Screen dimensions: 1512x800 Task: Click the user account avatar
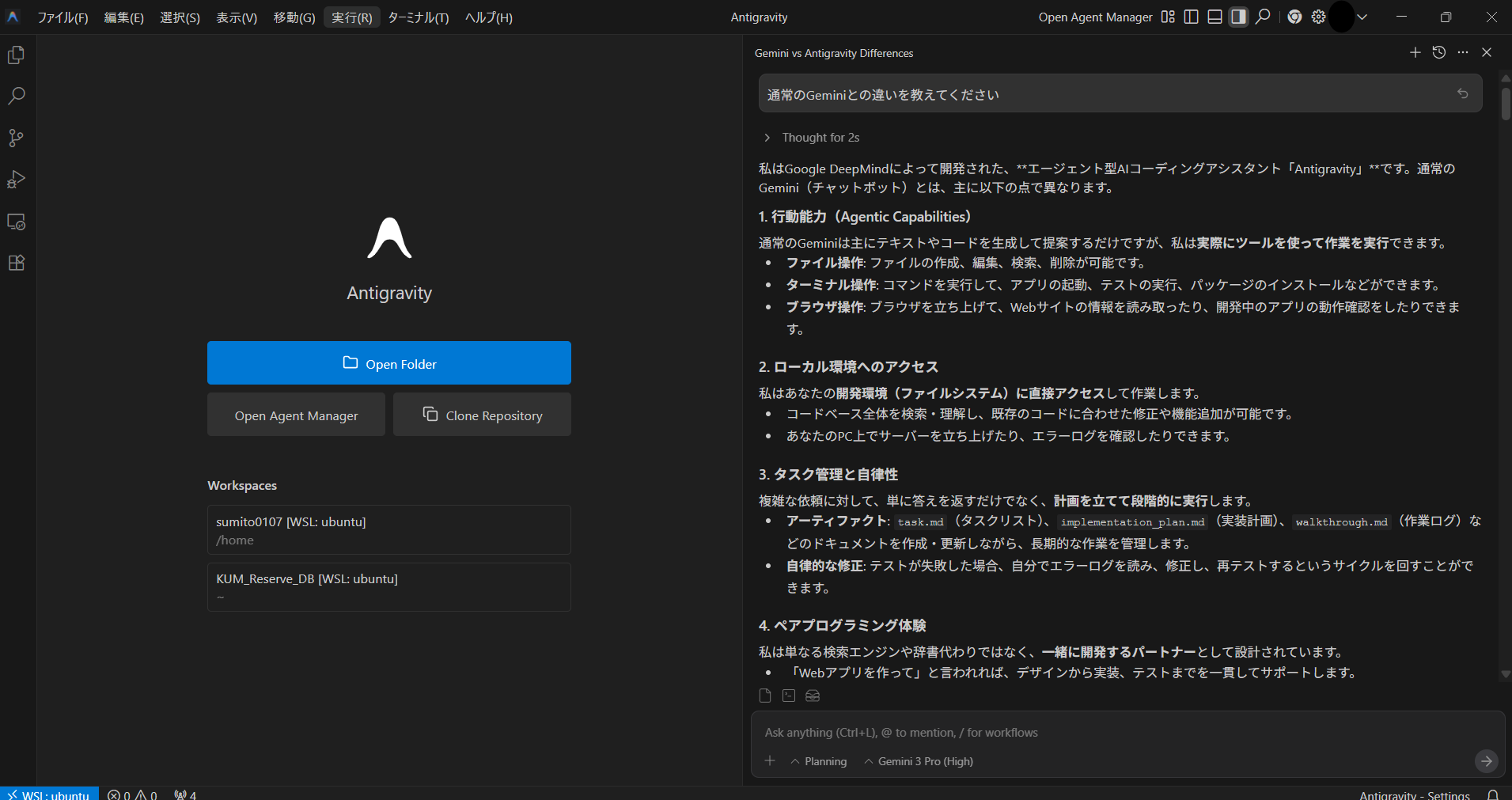tap(1342, 17)
